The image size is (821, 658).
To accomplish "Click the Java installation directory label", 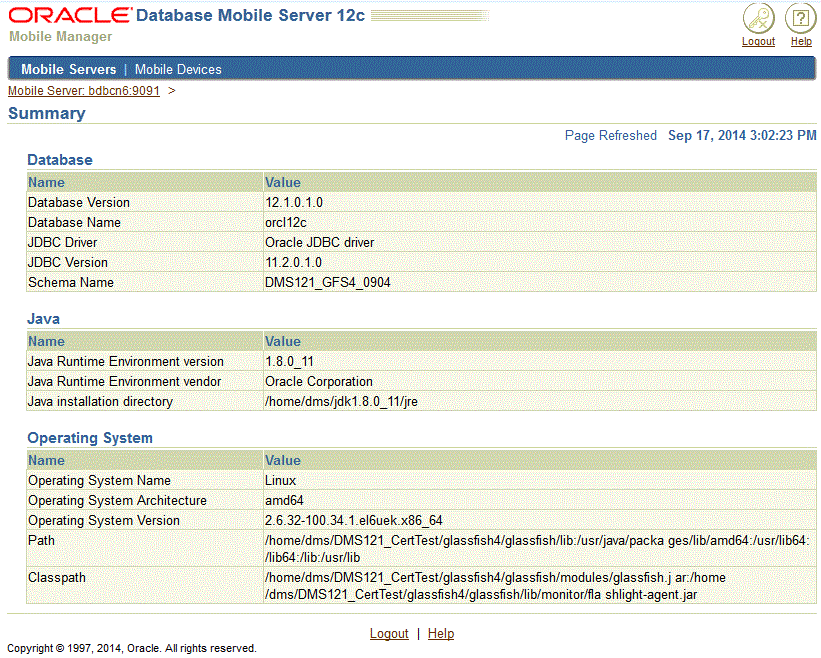I will (100, 402).
